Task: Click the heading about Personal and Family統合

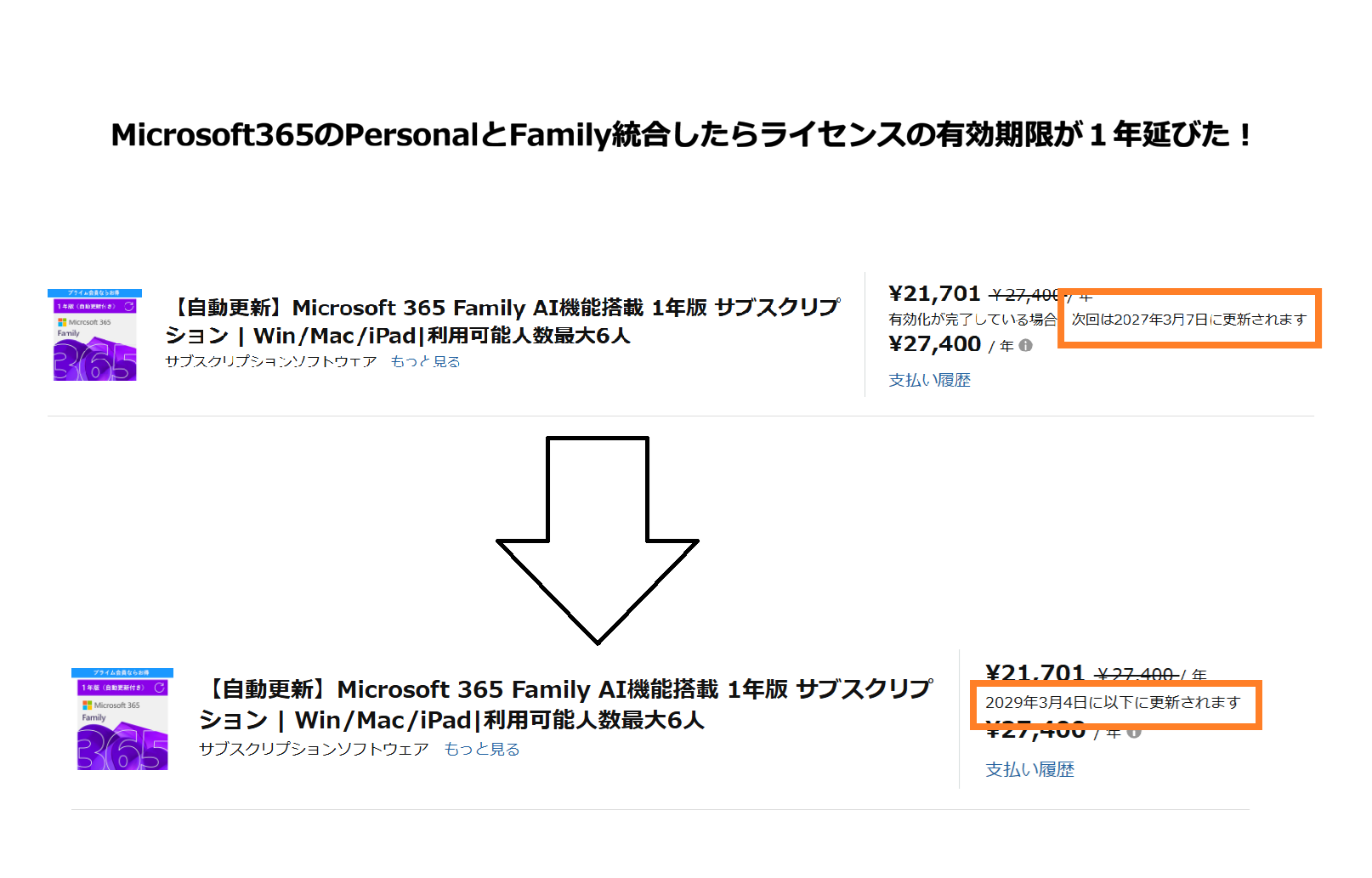Action: coord(682,134)
